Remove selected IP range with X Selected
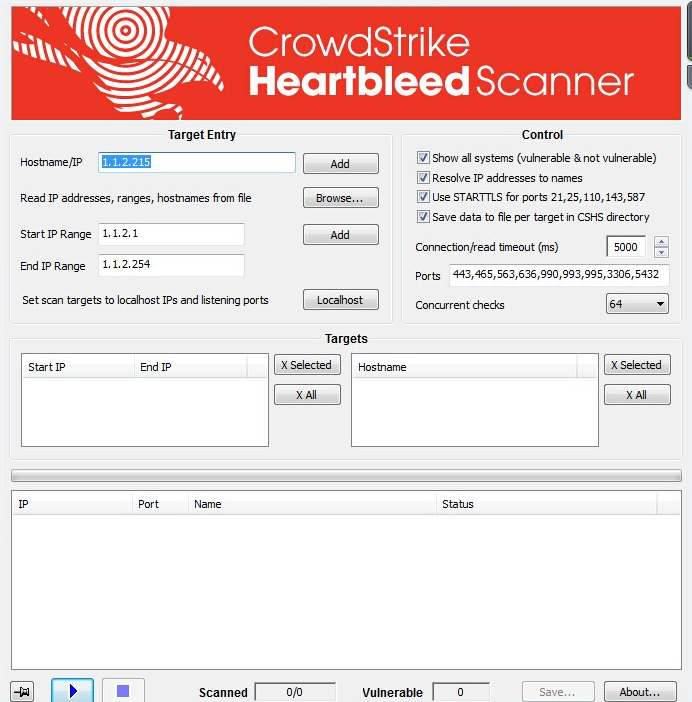The width and height of the screenshot is (692, 702). [307, 365]
